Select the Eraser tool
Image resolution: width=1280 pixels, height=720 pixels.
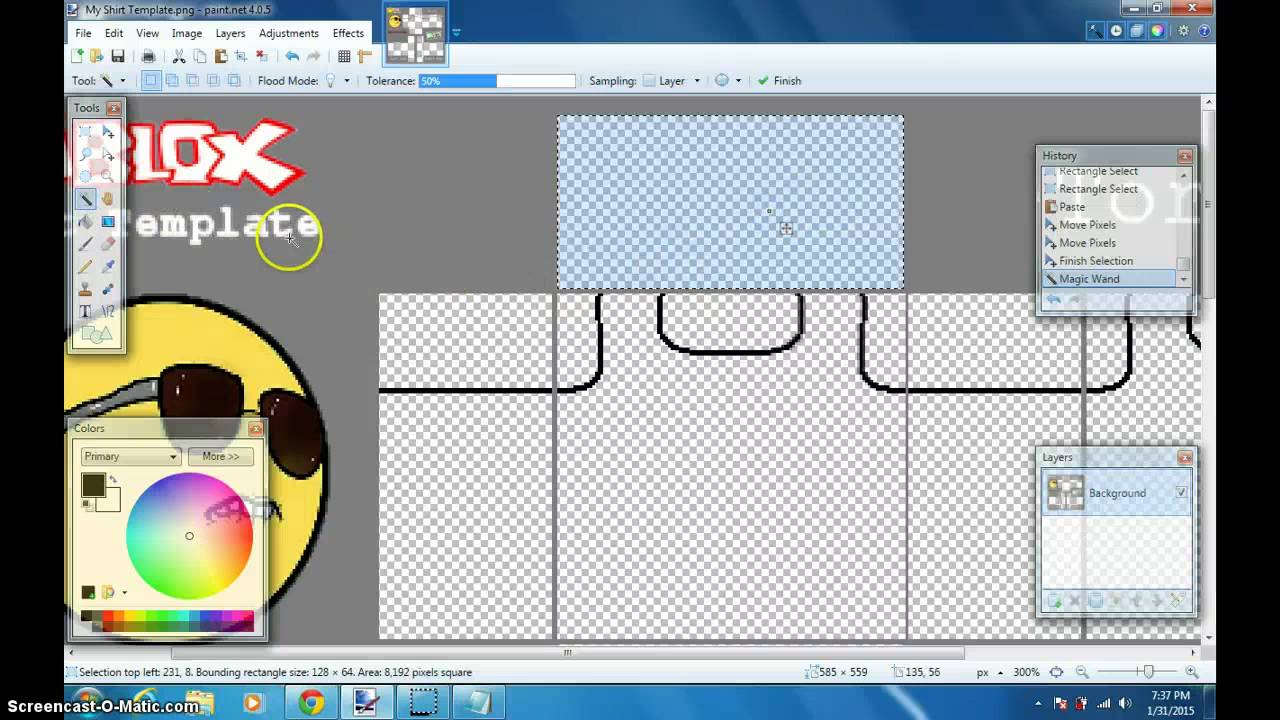(x=108, y=244)
